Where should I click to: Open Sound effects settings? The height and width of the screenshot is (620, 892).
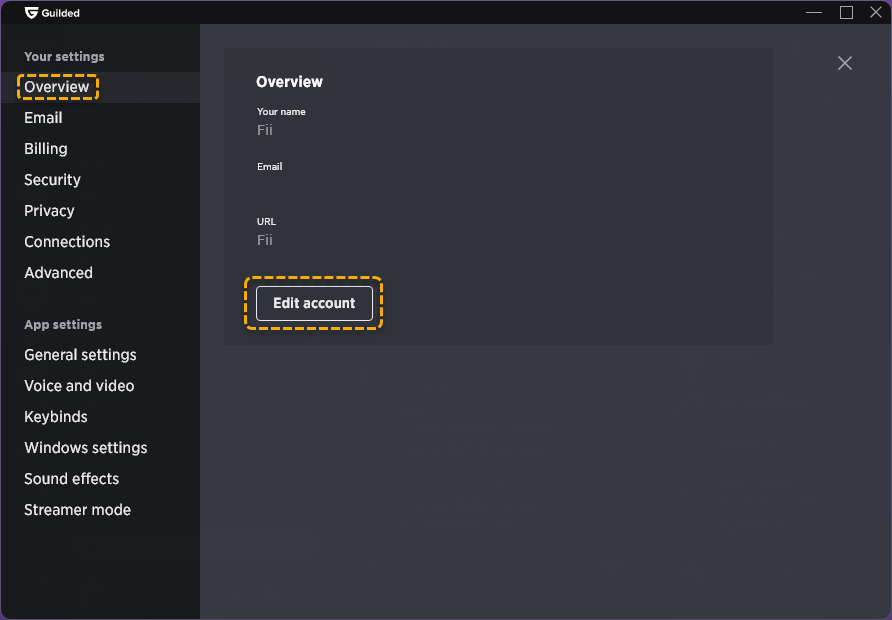pyautogui.click(x=72, y=479)
